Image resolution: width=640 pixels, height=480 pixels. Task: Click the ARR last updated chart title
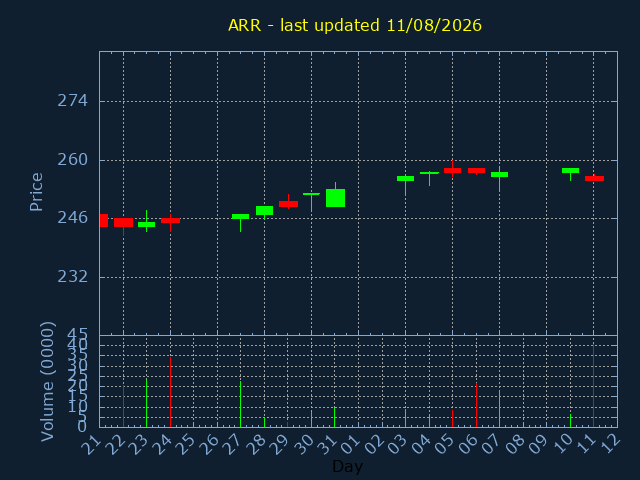pyautogui.click(x=355, y=25)
